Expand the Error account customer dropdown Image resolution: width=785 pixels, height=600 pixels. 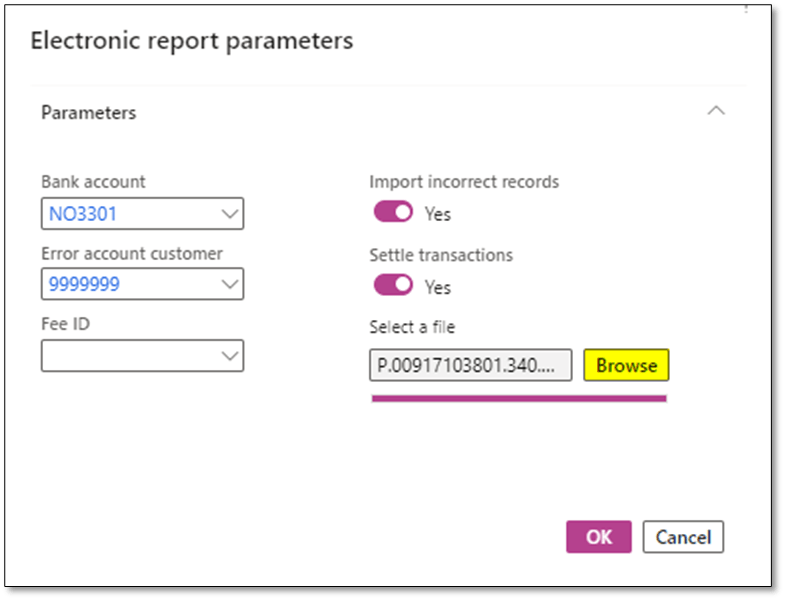229,284
